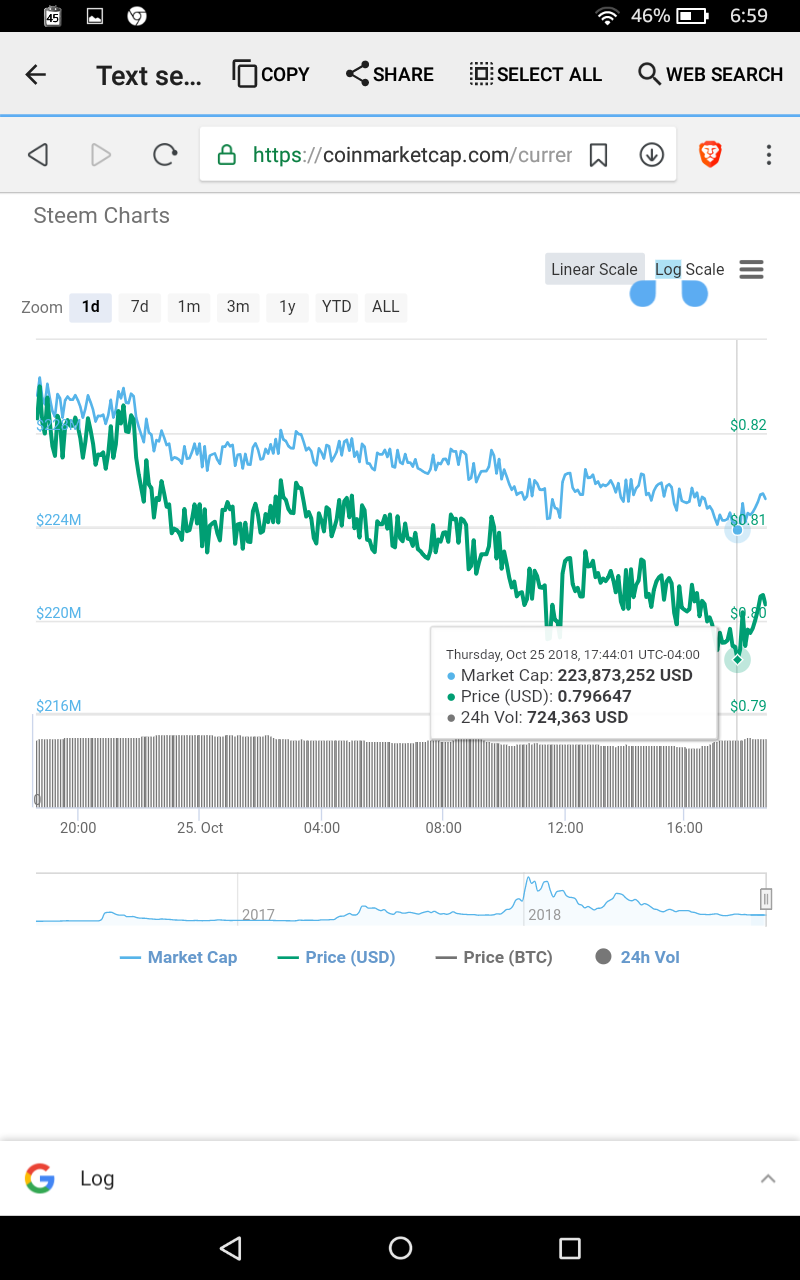Toggle the 24h Vol series in the legend
Viewport: 800px width, 1280px height.
[x=638, y=957]
